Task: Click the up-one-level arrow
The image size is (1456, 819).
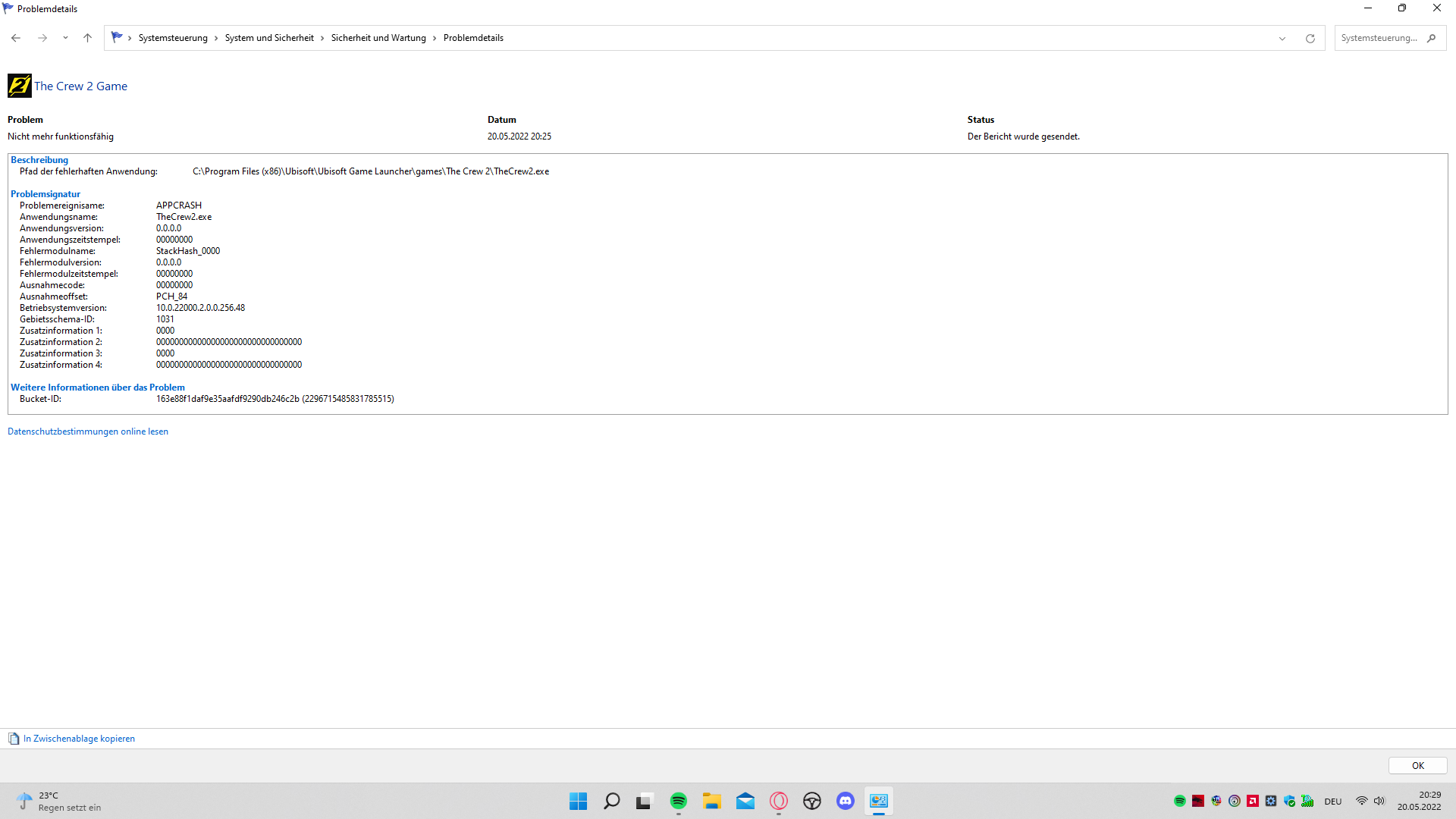Action: [x=87, y=38]
